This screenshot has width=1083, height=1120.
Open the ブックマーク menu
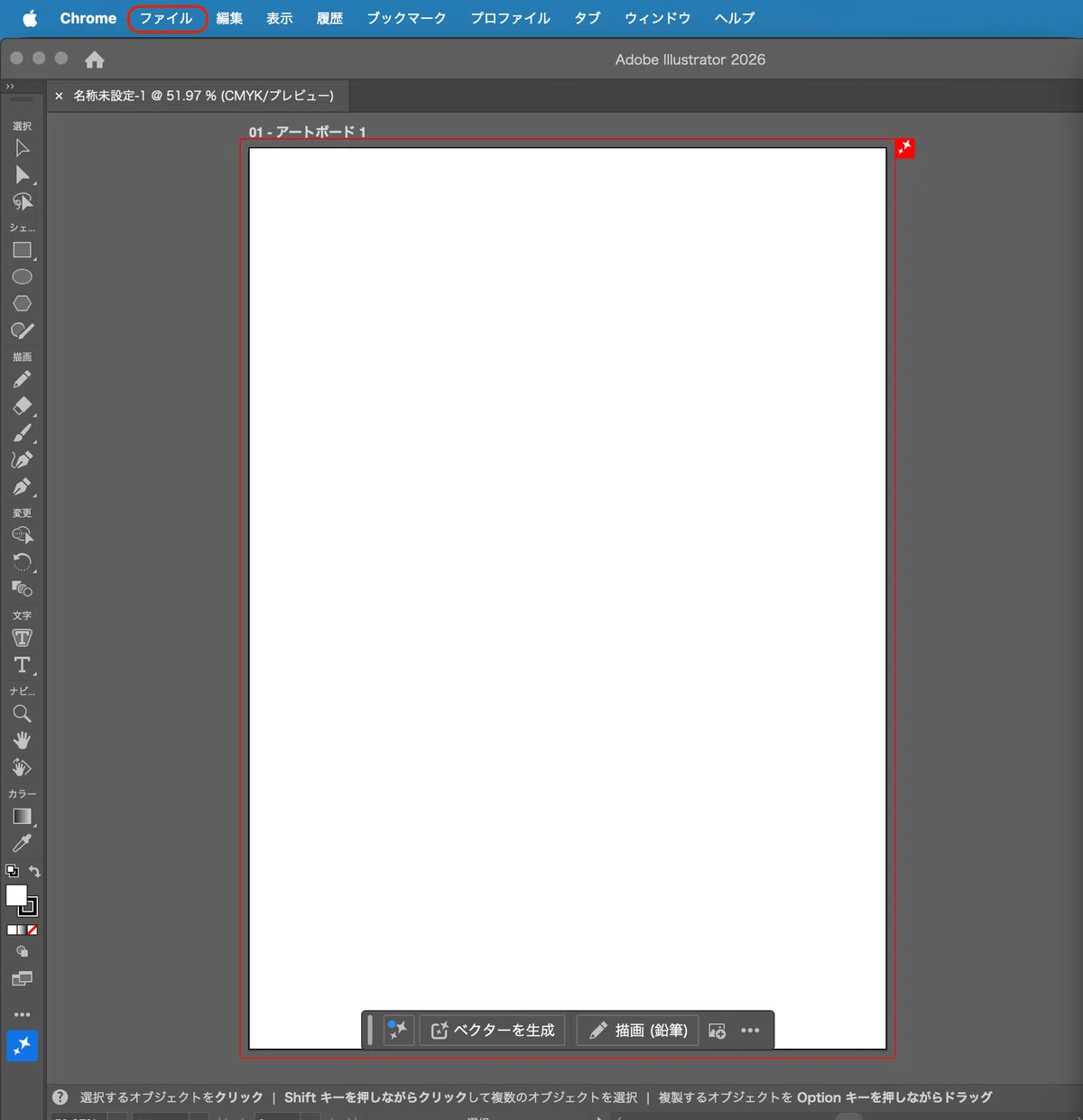[x=406, y=18]
